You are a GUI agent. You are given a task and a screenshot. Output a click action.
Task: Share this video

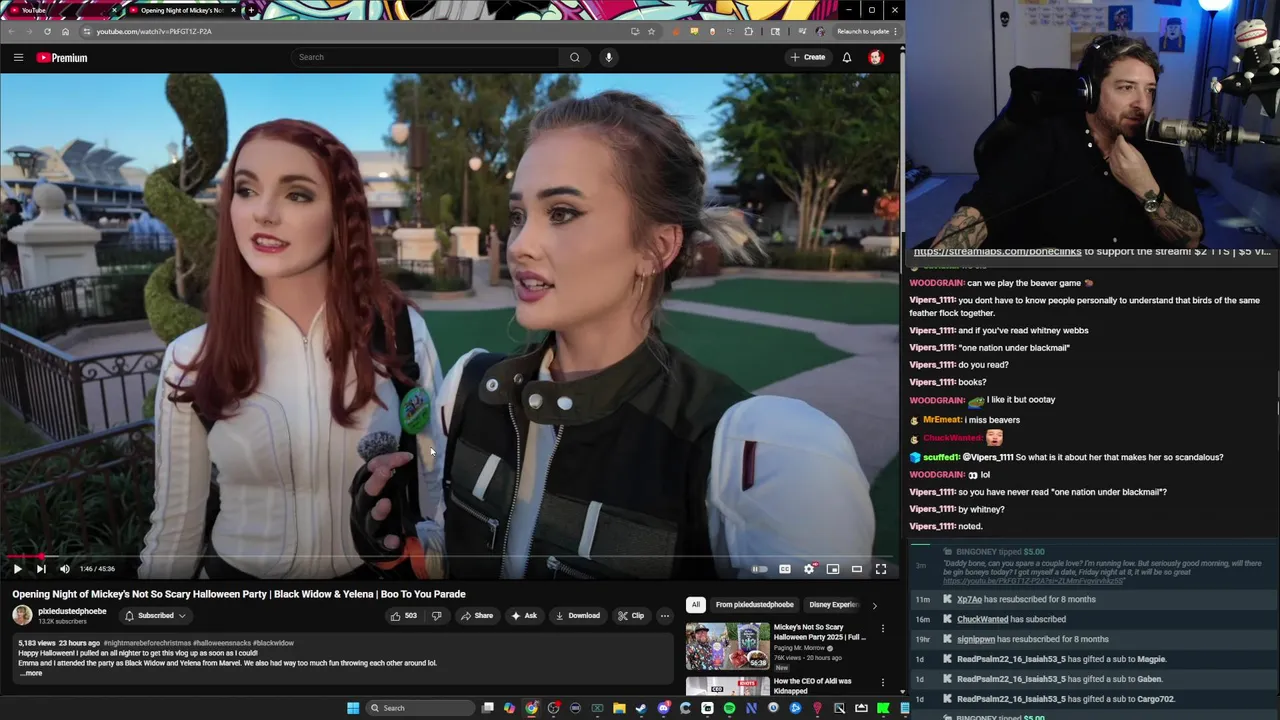[476, 616]
